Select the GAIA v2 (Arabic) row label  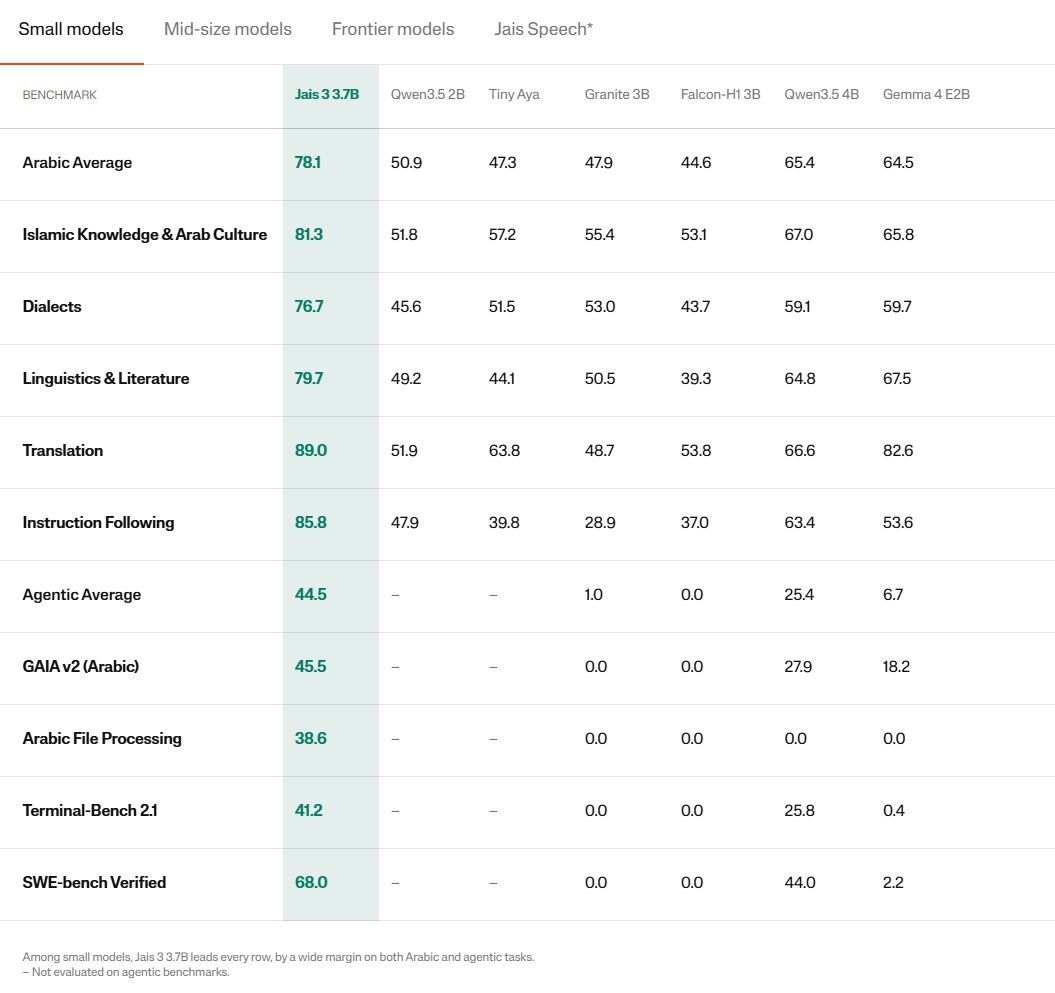pos(81,666)
